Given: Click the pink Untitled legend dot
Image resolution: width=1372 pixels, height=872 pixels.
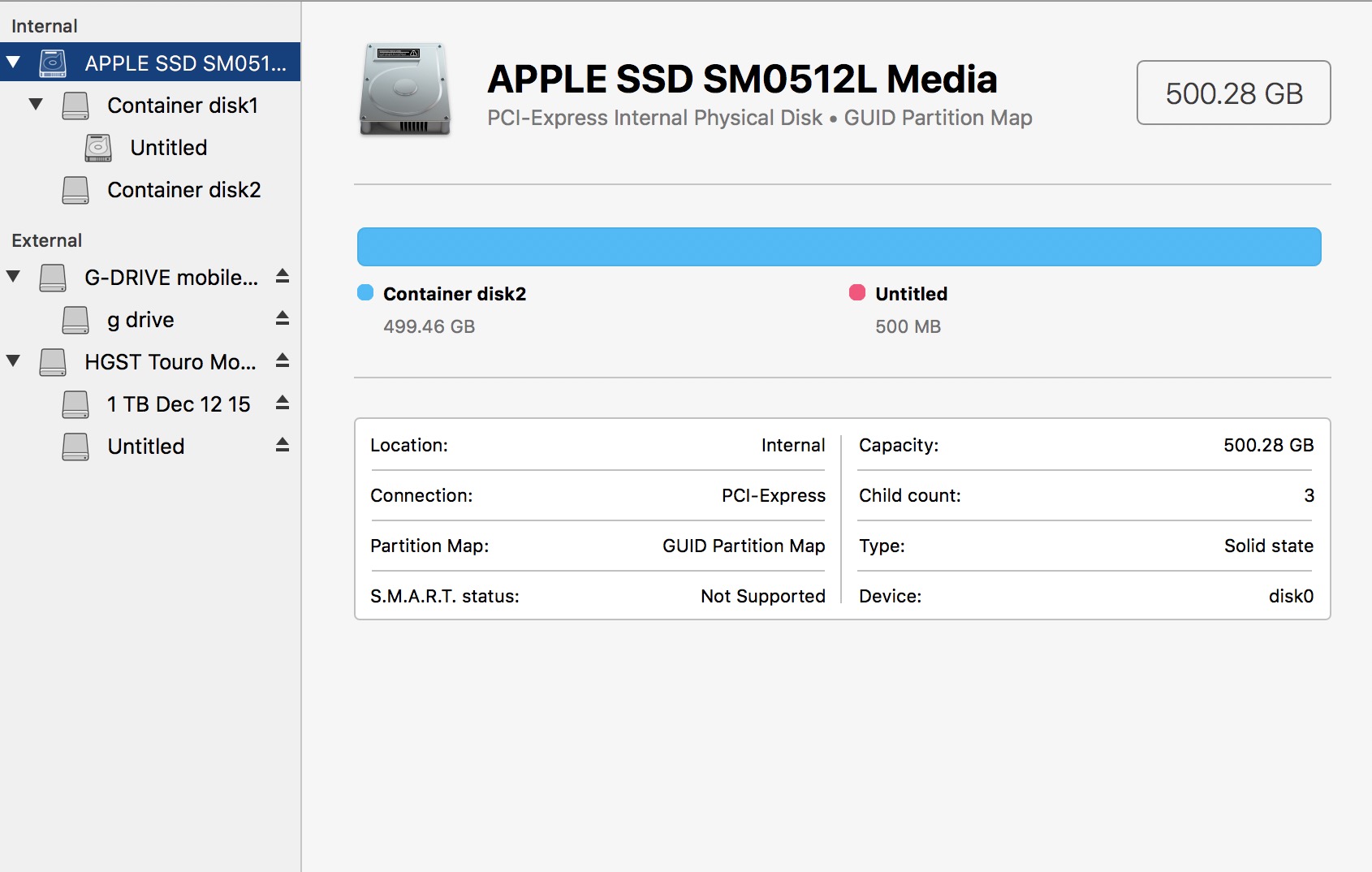Looking at the screenshot, I should pos(857,292).
